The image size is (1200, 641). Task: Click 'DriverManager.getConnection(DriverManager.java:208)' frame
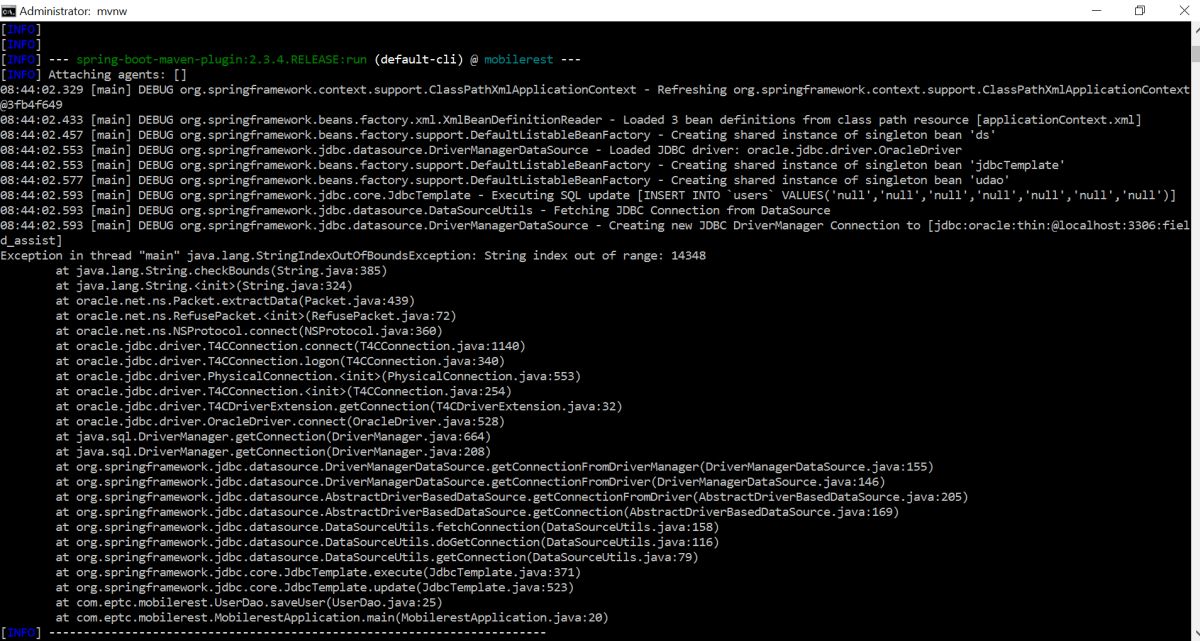point(273,451)
